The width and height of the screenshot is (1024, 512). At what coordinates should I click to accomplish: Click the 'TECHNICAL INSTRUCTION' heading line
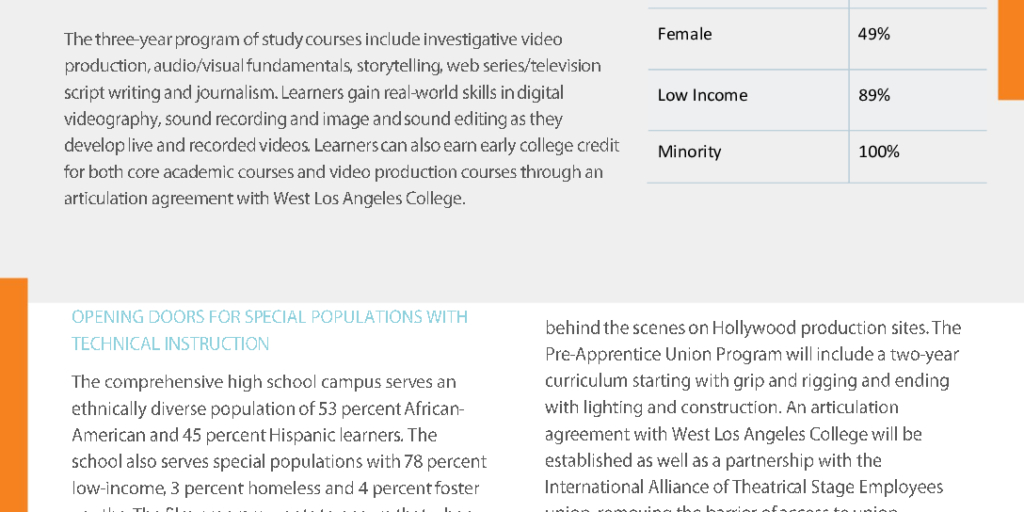[170, 344]
